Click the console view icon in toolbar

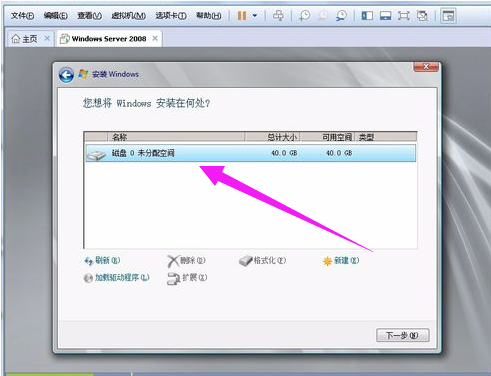(448, 16)
